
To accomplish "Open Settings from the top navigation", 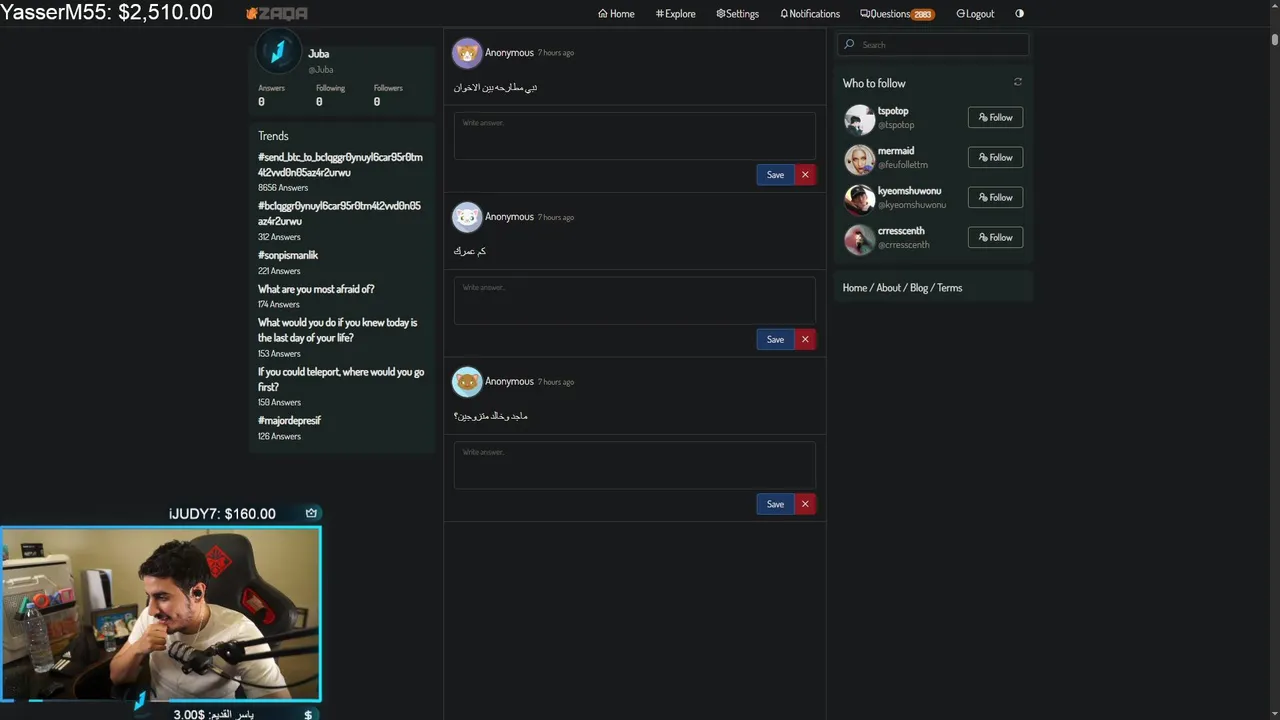I will pyautogui.click(x=738, y=14).
